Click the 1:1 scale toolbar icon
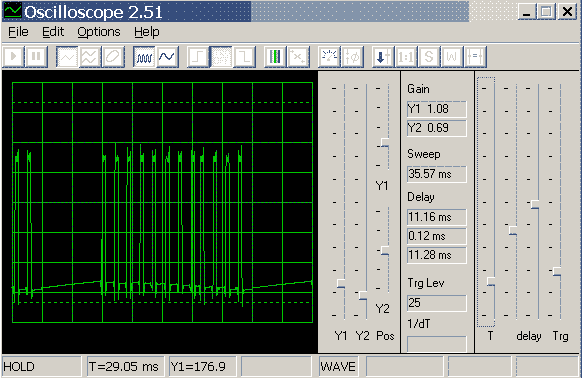This screenshot has height=378, width=582. 406,57
